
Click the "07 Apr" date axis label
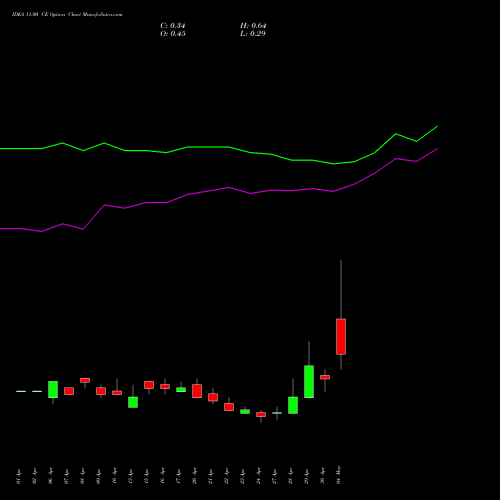click(66, 476)
